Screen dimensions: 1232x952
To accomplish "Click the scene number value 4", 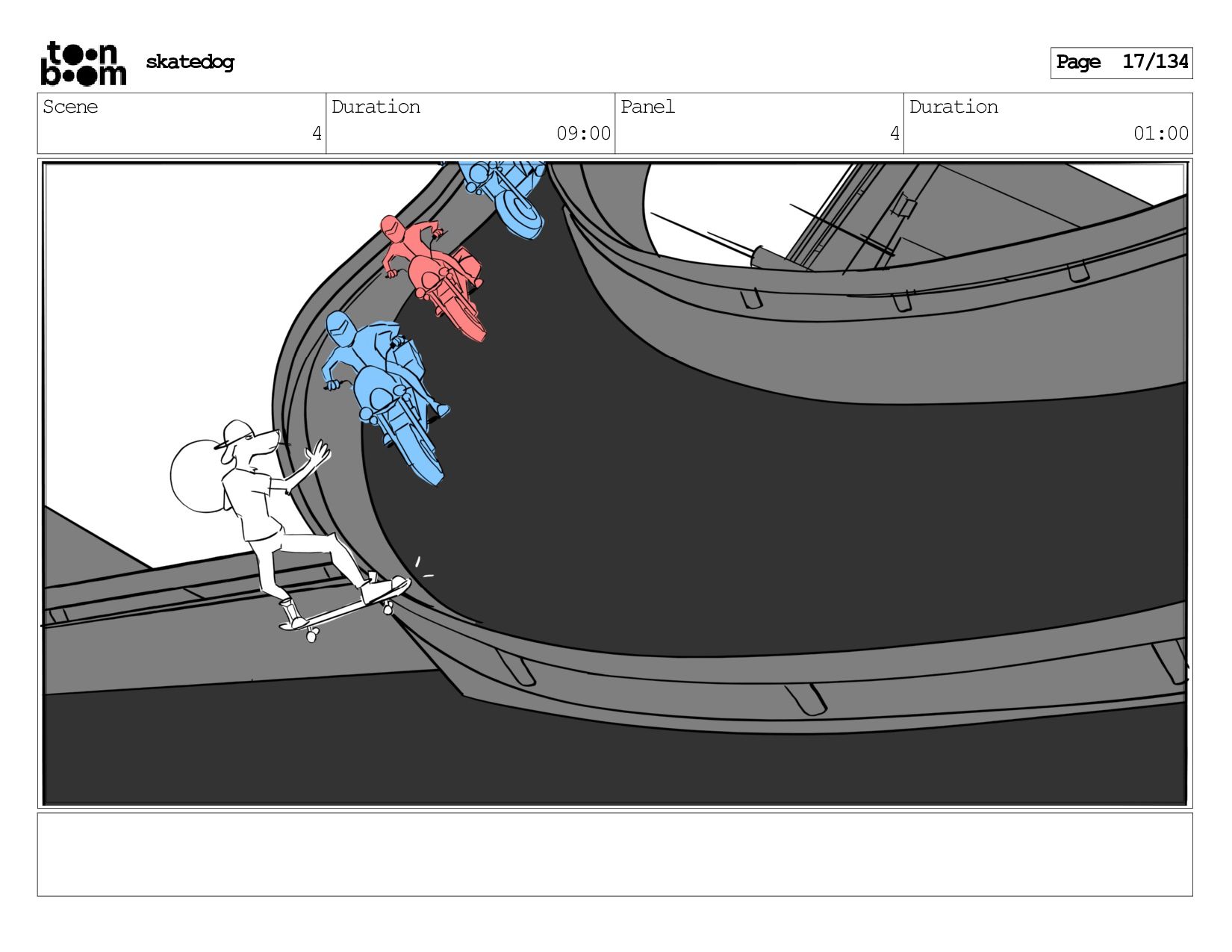I will click(x=317, y=134).
